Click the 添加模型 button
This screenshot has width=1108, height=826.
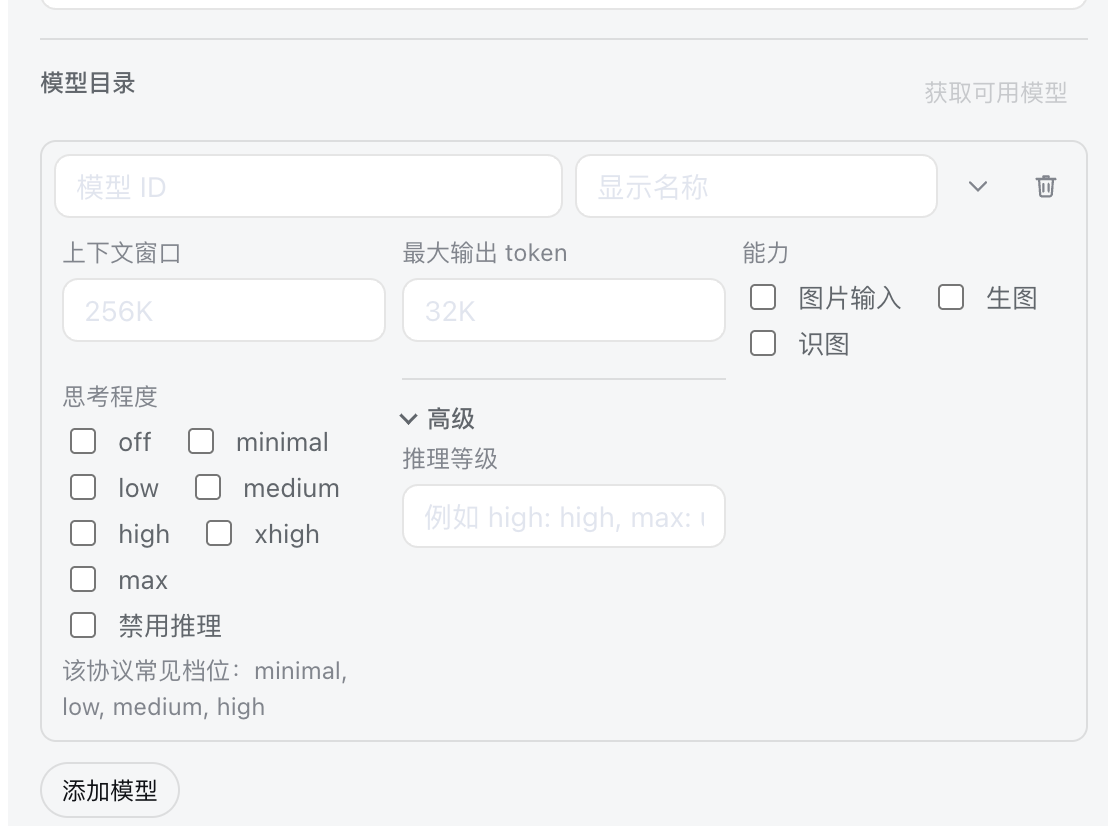pyautogui.click(x=110, y=790)
